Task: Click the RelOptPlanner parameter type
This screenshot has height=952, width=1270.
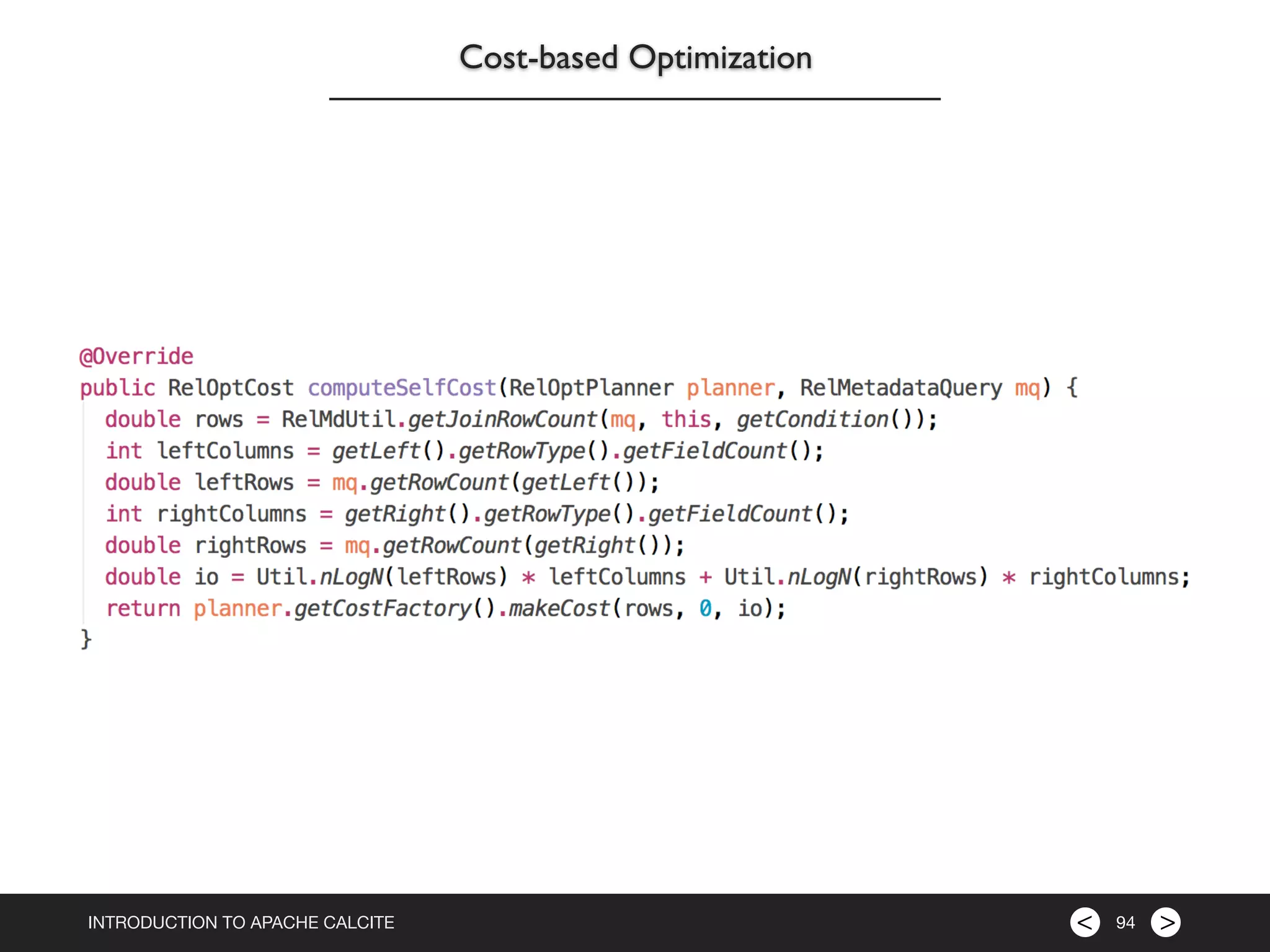Action: [x=591, y=388]
